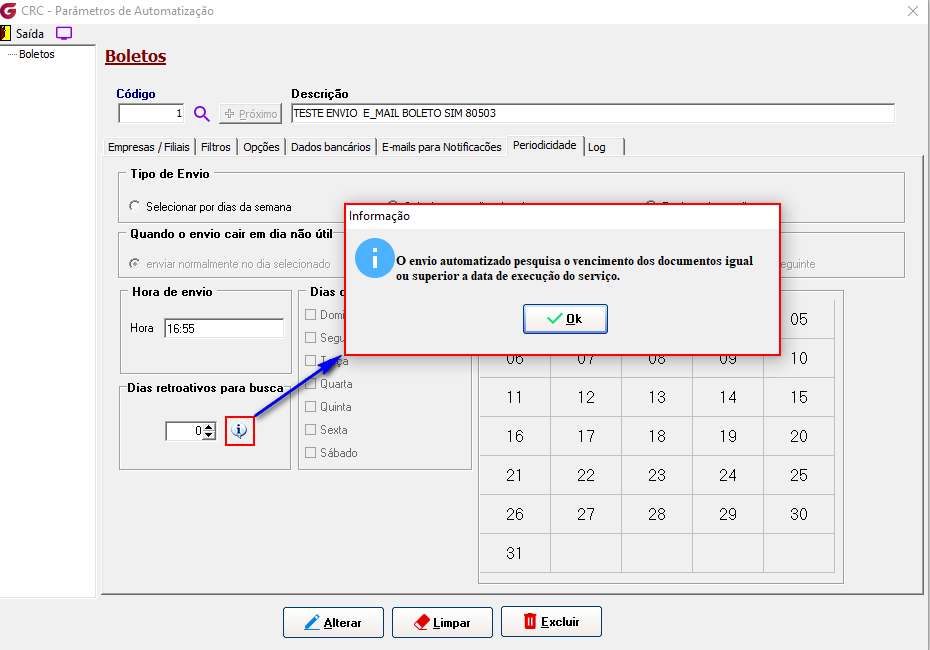Switch to the Filtros tab
Image resolution: width=930 pixels, height=650 pixels.
tap(215, 147)
